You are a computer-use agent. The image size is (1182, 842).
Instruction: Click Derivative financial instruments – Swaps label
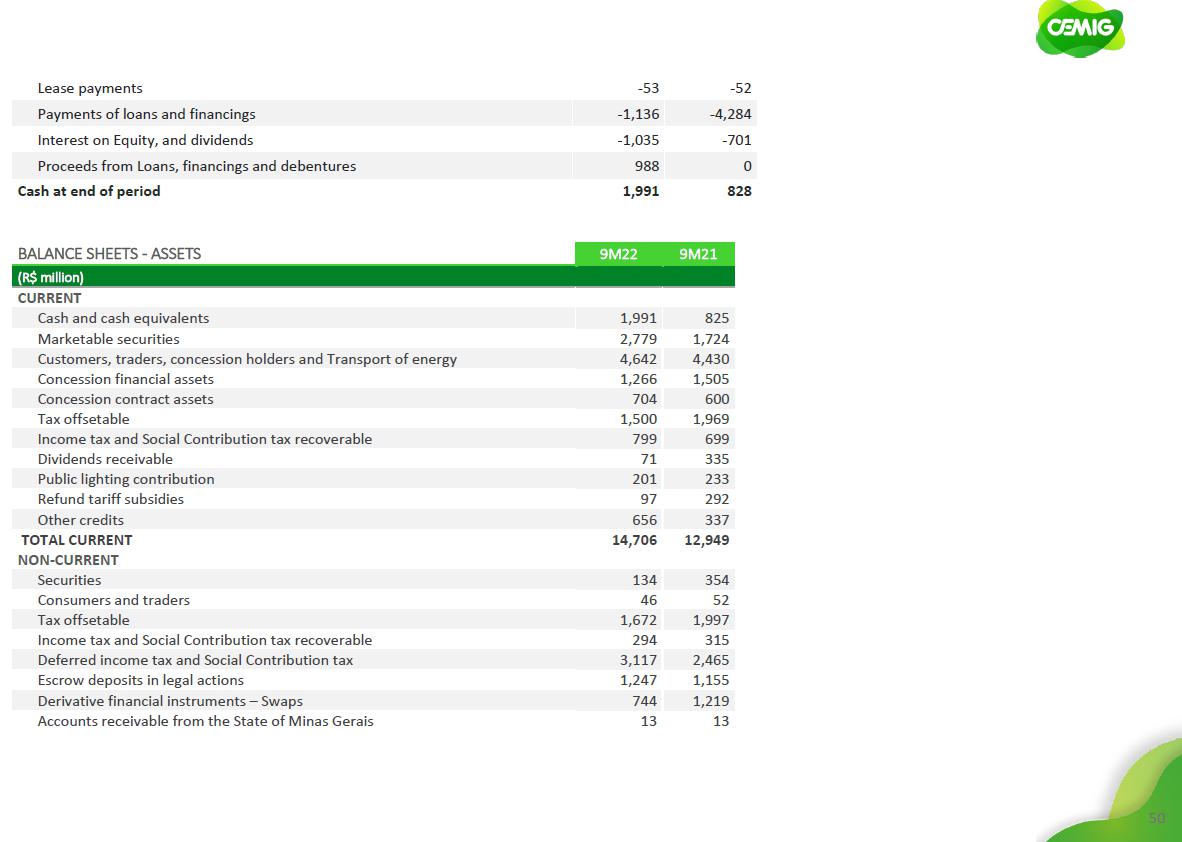click(x=170, y=701)
